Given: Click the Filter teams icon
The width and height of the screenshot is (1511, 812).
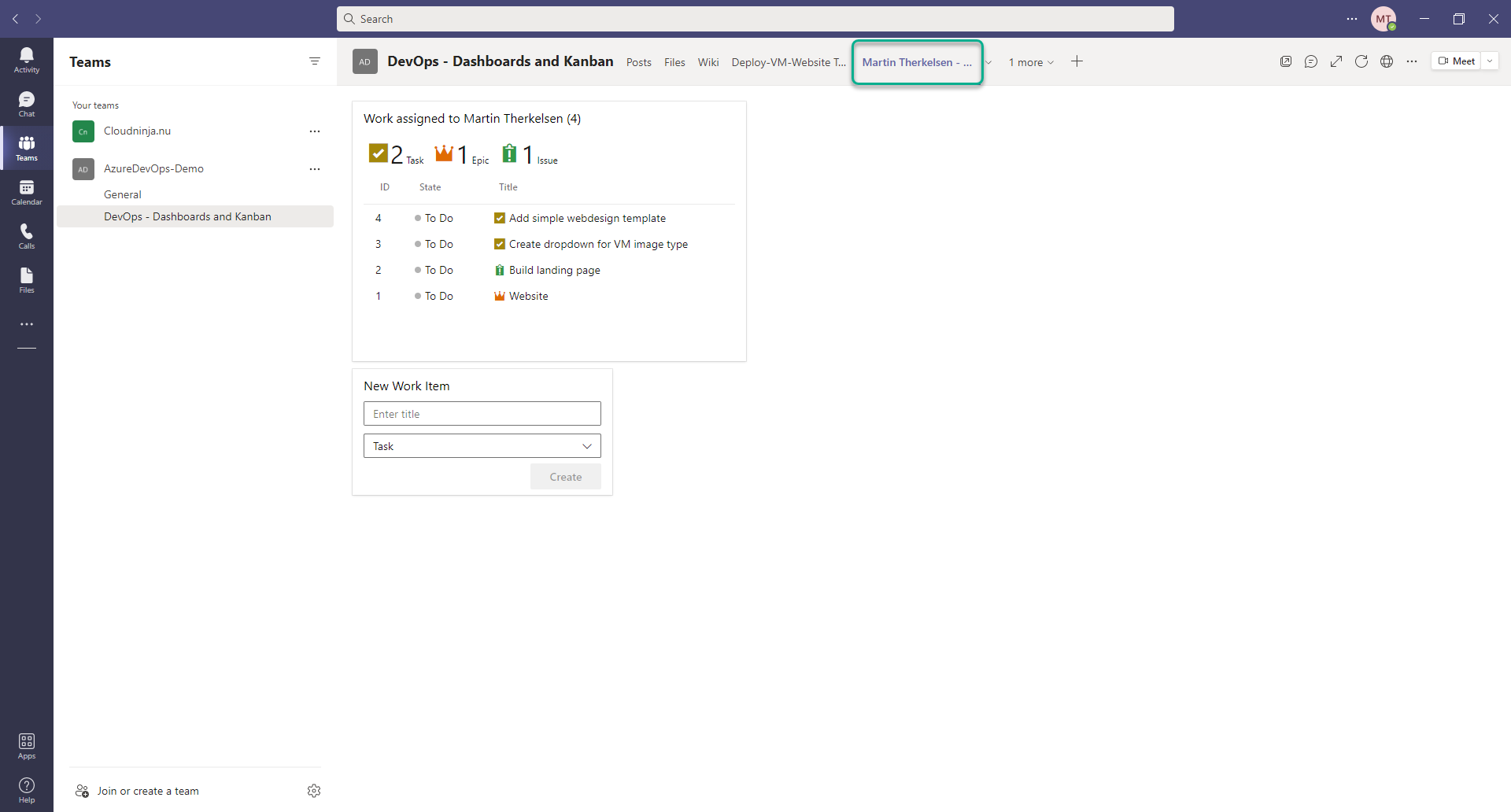Looking at the screenshot, I should point(315,61).
